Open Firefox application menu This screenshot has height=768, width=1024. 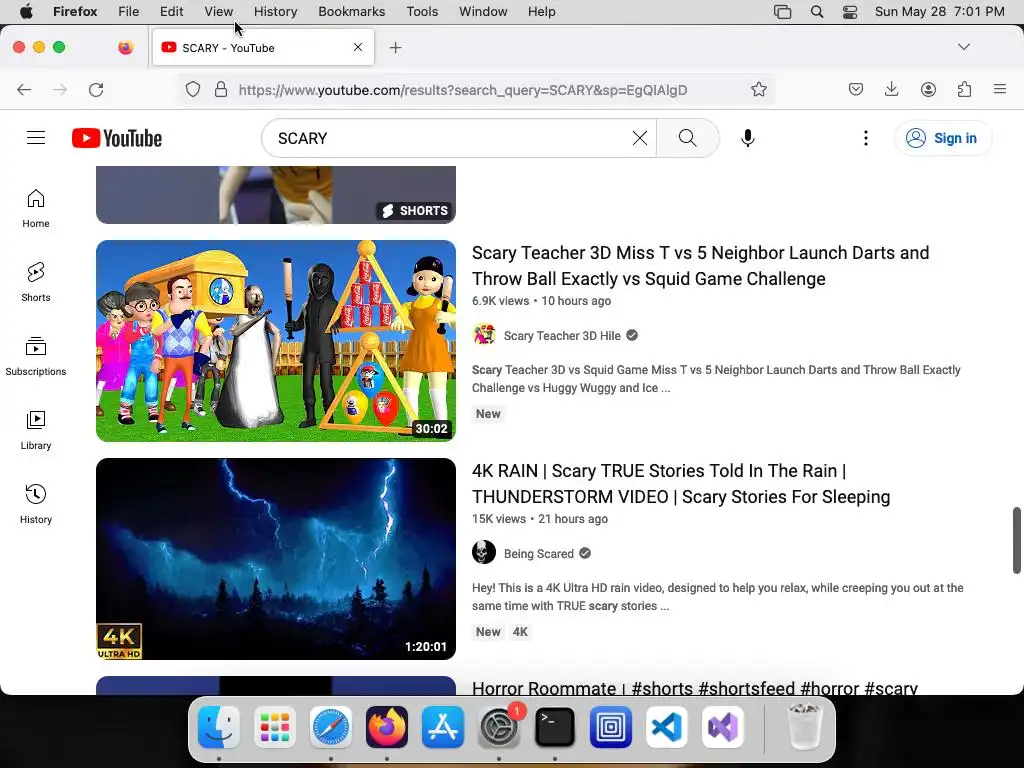click(x=1000, y=89)
